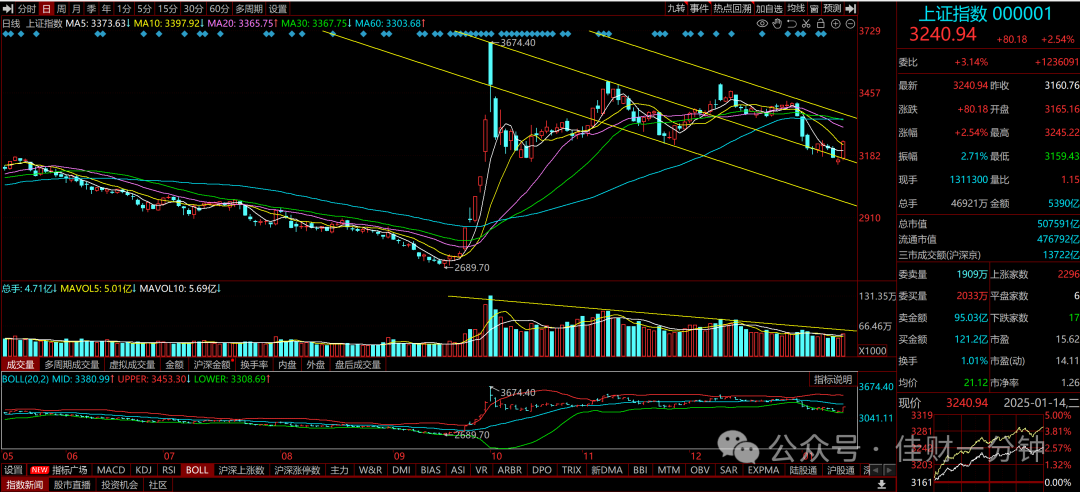Screen dimensions: 1080x492
Task: Click the 预测 forecast button
Action: tap(832, 8)
